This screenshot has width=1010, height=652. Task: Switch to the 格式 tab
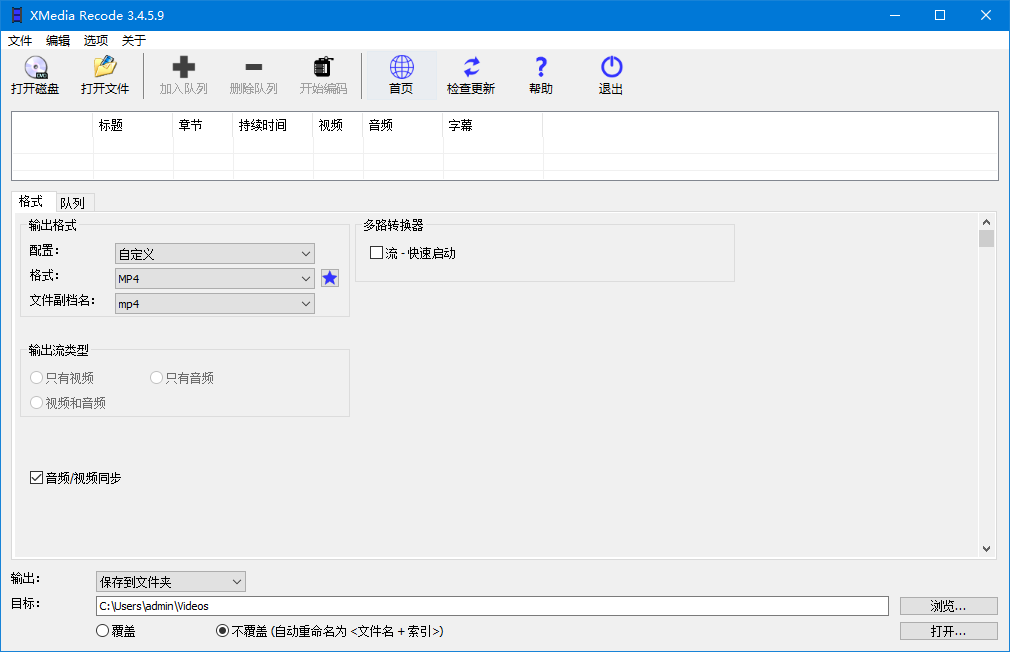pos(31,202)
